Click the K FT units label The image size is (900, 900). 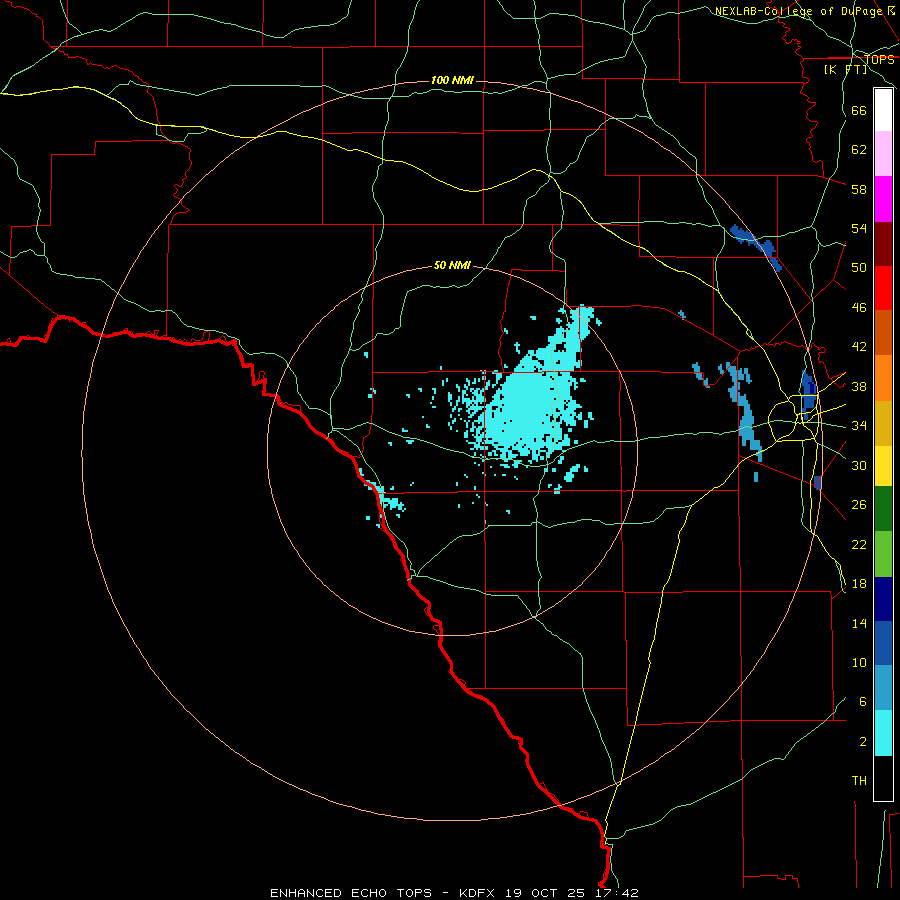845,69
